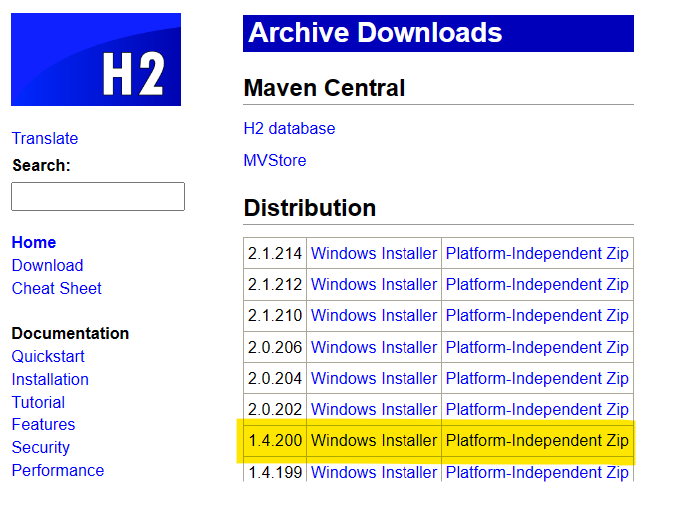This screenshot has height=509, width=678.
Task: Select the 2.1.214 version cell
Action: pyautogui.click(x=275, y=253)
